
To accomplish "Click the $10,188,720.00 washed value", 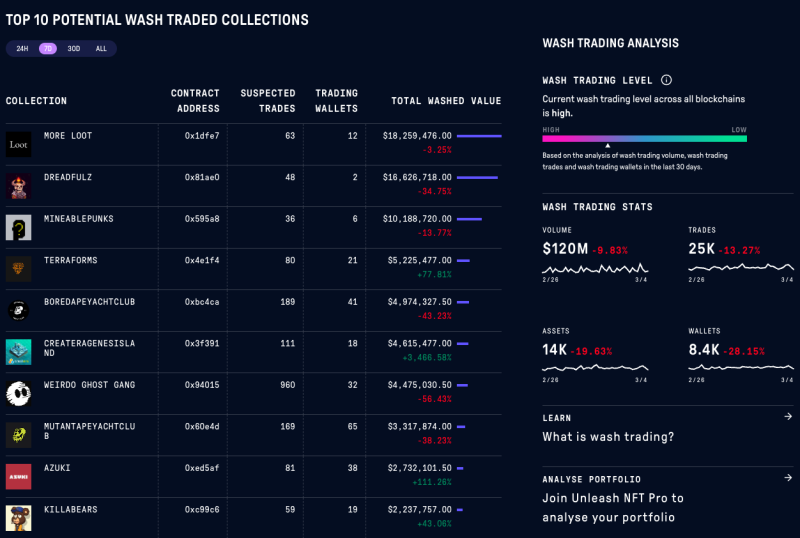I will click(x=417, y=218).
